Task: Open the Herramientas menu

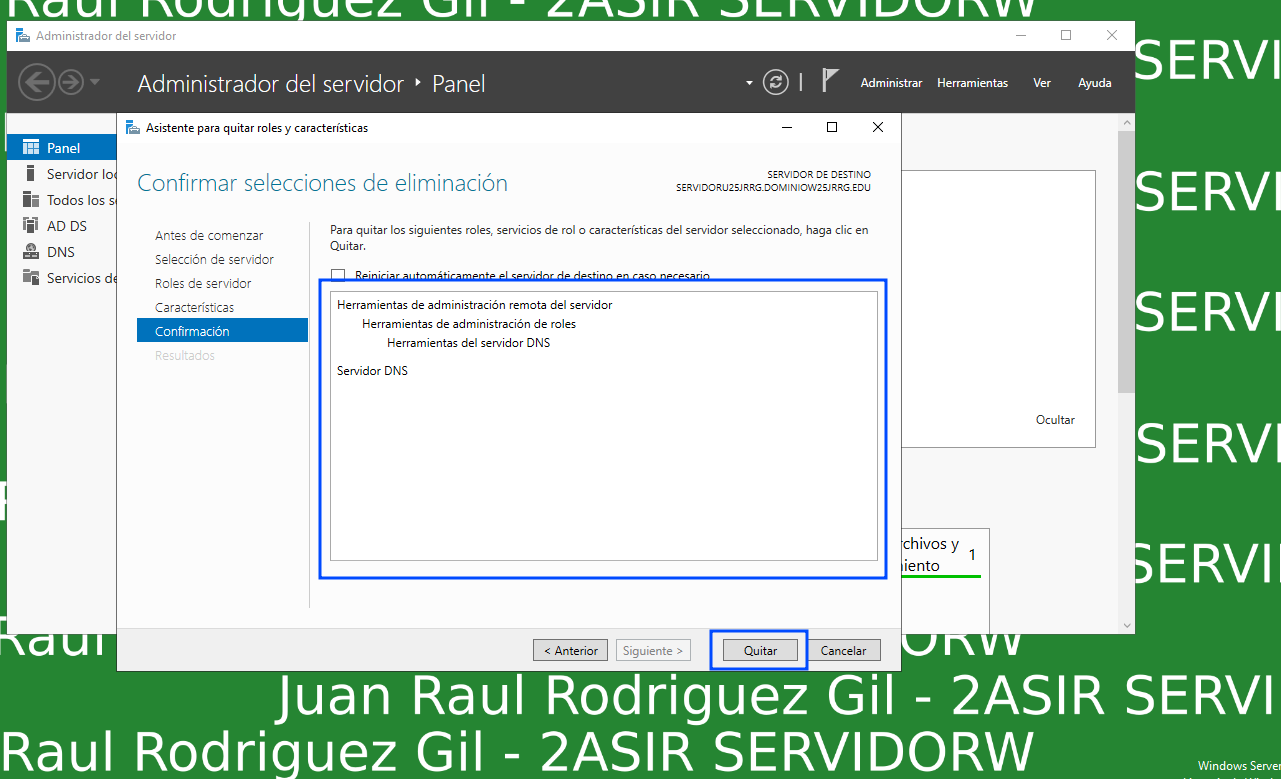Action: (x=972, y=83)
